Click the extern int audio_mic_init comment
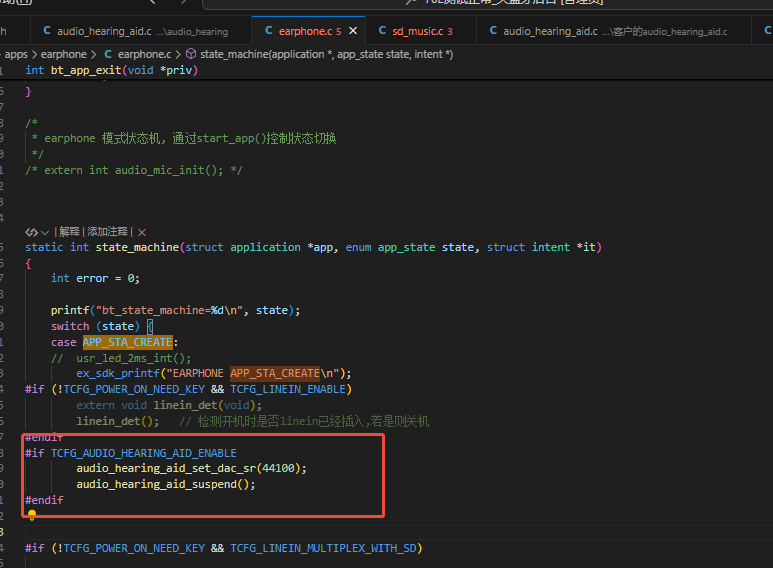 point(134,170)
